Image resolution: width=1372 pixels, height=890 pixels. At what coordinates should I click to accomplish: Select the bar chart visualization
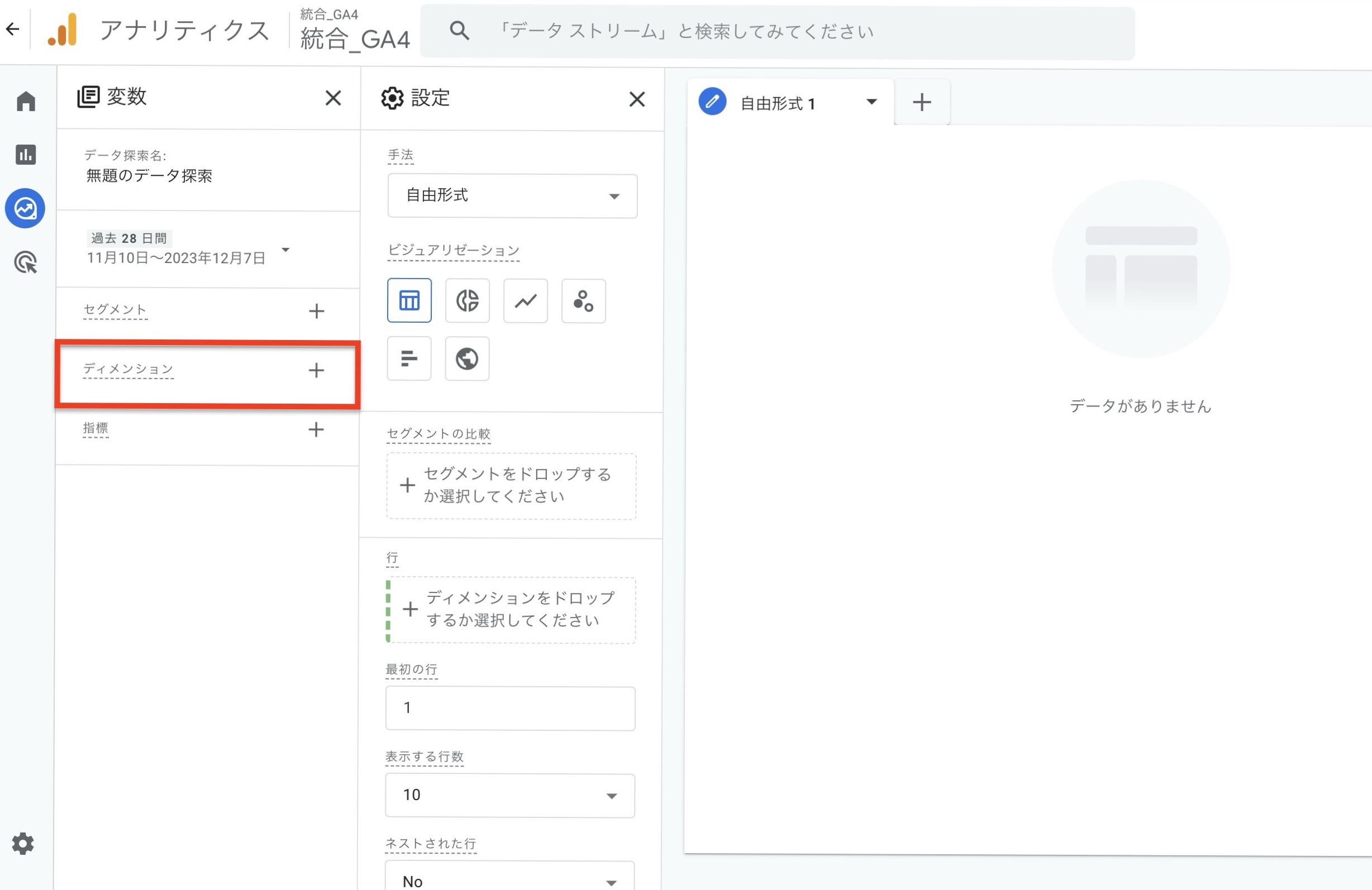(409, 358)
